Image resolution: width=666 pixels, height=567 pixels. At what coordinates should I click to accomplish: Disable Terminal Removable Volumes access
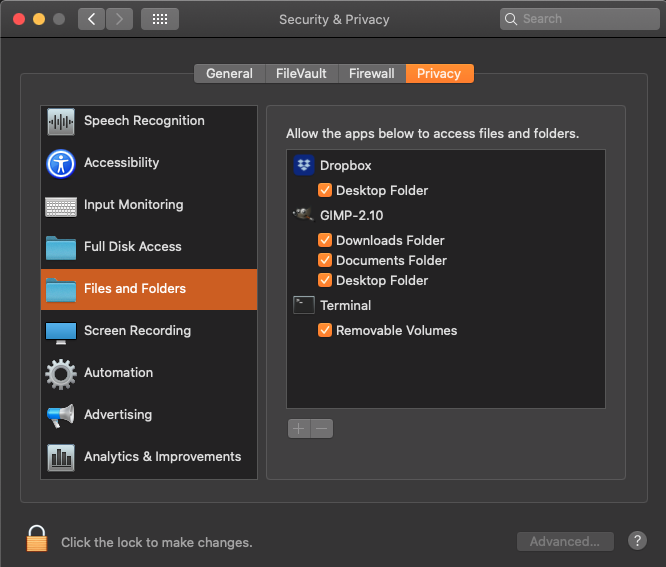[325, 330]
